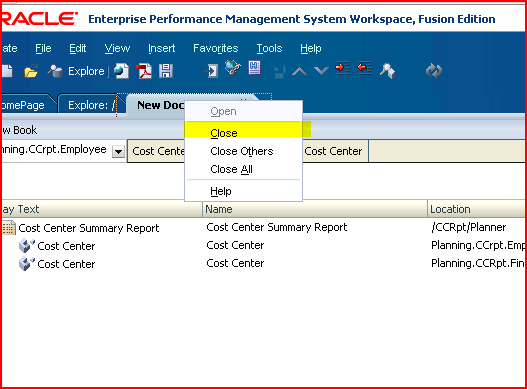Click the import arrow-into-box icon
Screen dimensions: 527x389
click(x=211, y=71)
